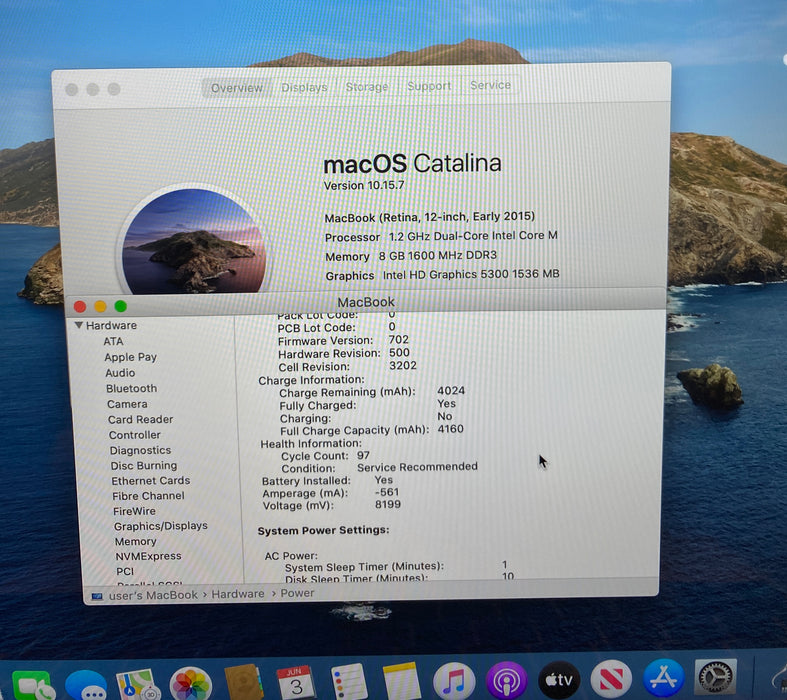
Task: Click Hardware in the path bar
Action: (238, 594)
